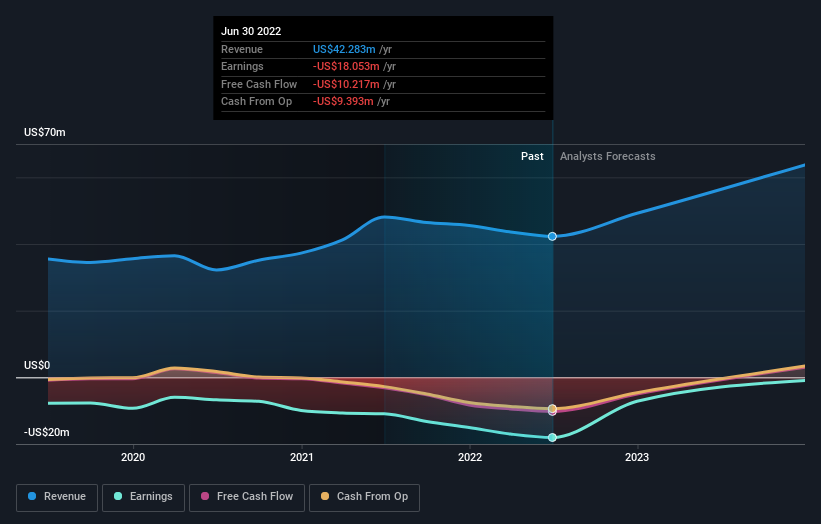This screenshot has height=524, width=821.
Task: Click the -US$10.217m free cash flow value
Action: pos(346,84)
